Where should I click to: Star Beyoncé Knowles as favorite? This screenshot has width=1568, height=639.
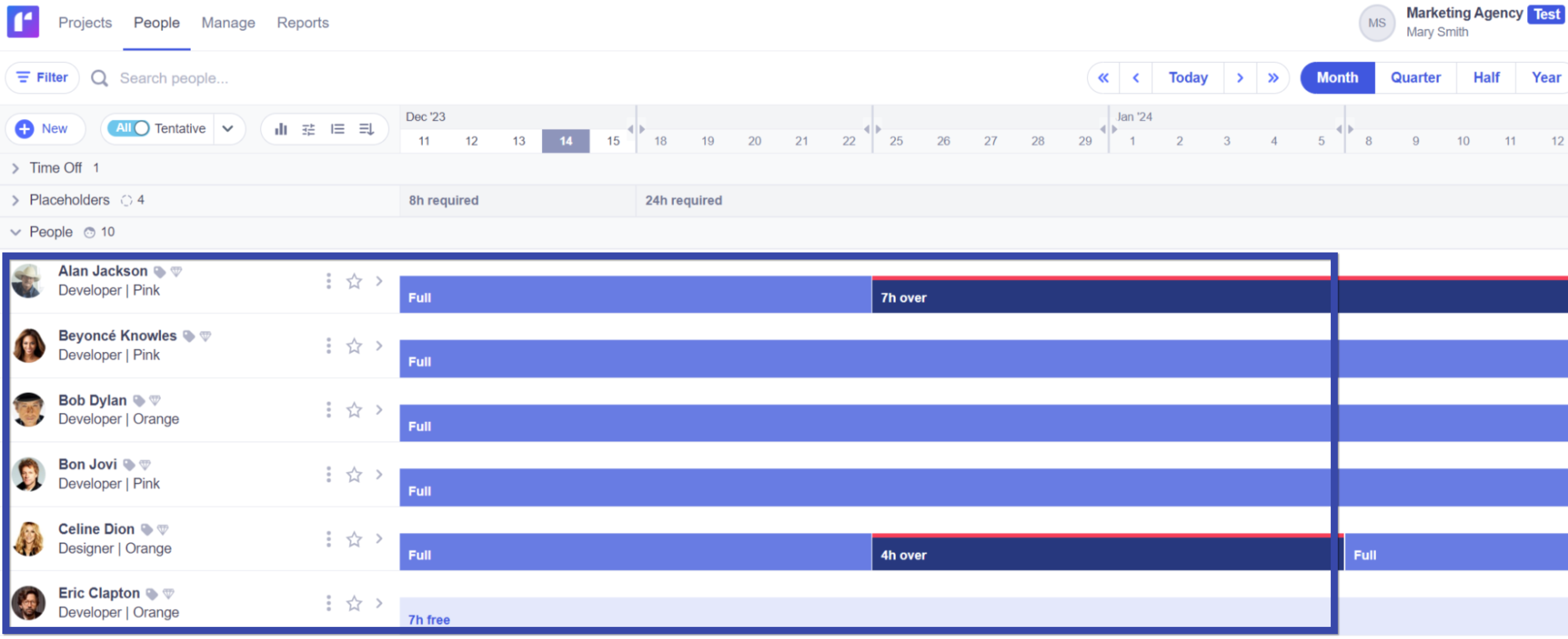(x=354, y=346)
